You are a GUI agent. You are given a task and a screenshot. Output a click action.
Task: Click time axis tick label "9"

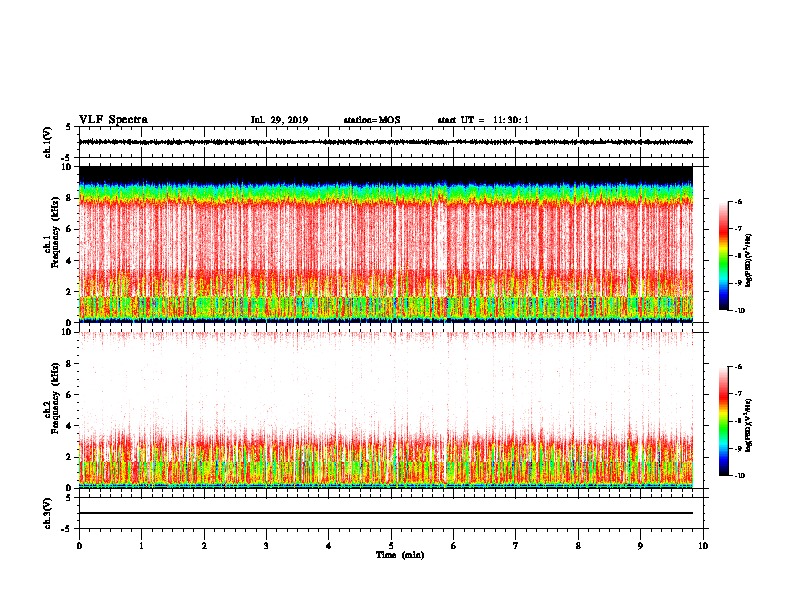click(x=640, y=546)
